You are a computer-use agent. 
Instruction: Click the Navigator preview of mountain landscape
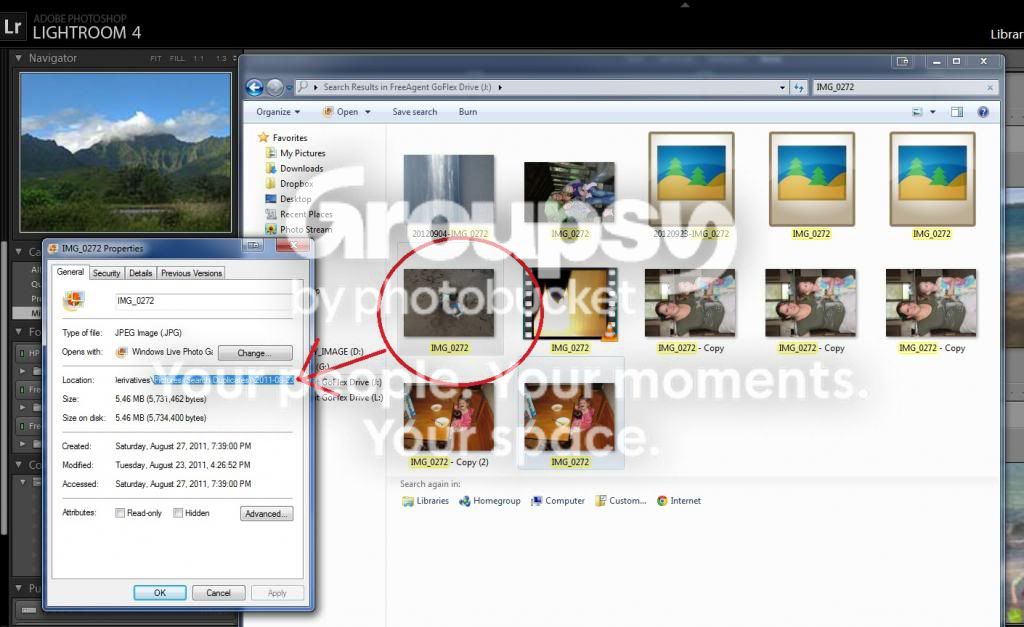point(125,152)
